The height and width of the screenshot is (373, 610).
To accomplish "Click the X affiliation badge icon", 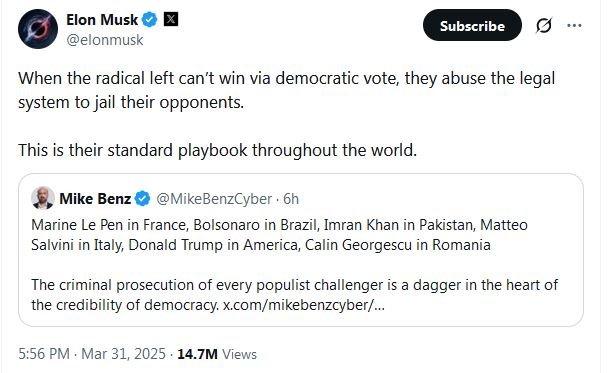I will click(x=171, y=19).
